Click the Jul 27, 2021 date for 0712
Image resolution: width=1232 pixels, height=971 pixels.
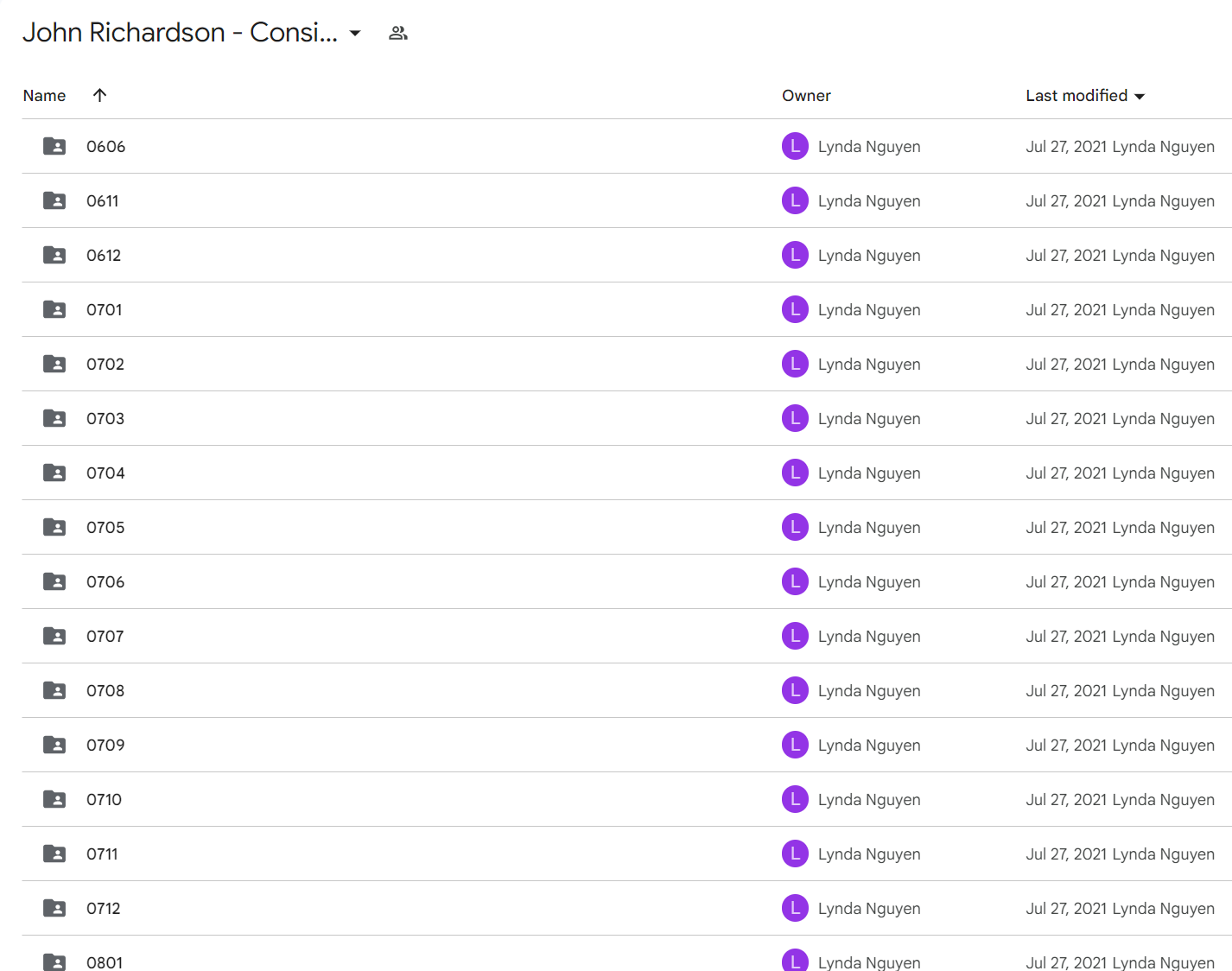[x=1066, y=909]
